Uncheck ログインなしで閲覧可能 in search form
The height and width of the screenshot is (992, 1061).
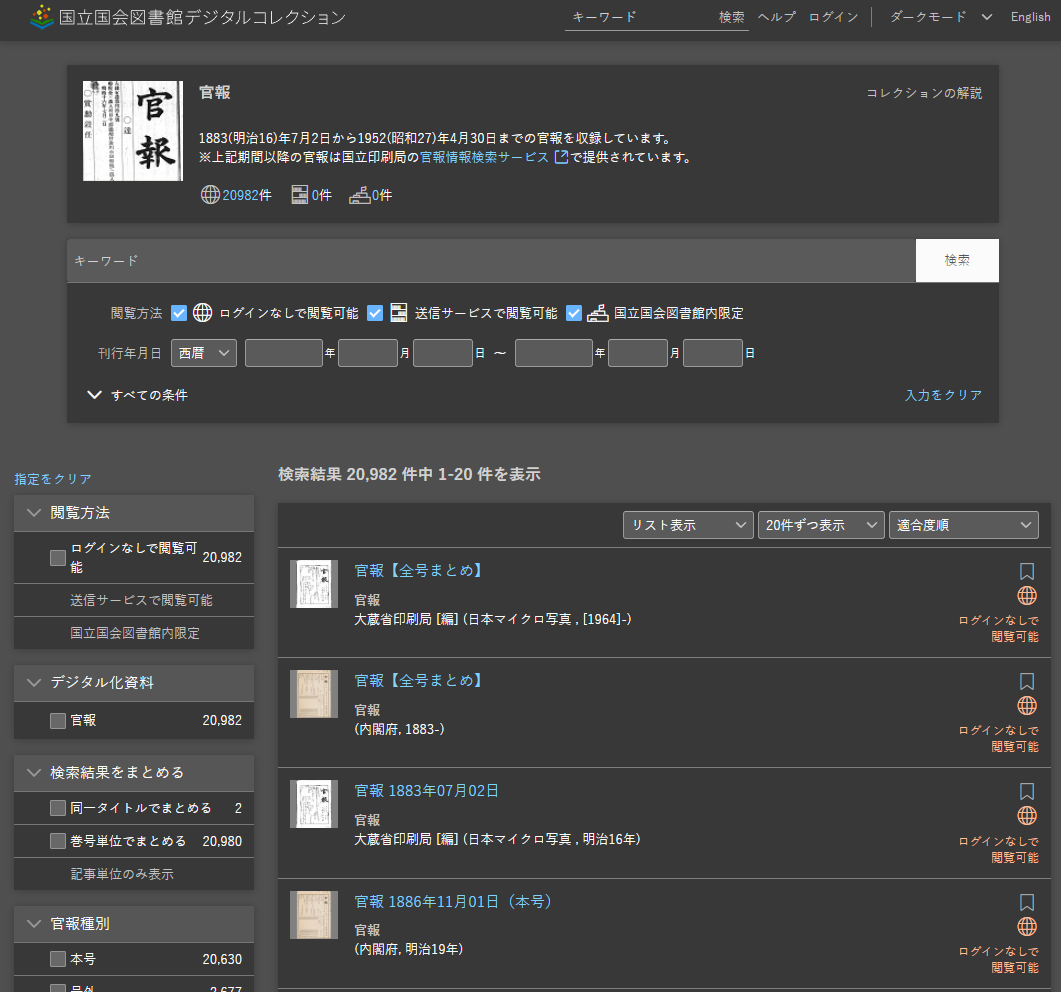click(180, 313)
